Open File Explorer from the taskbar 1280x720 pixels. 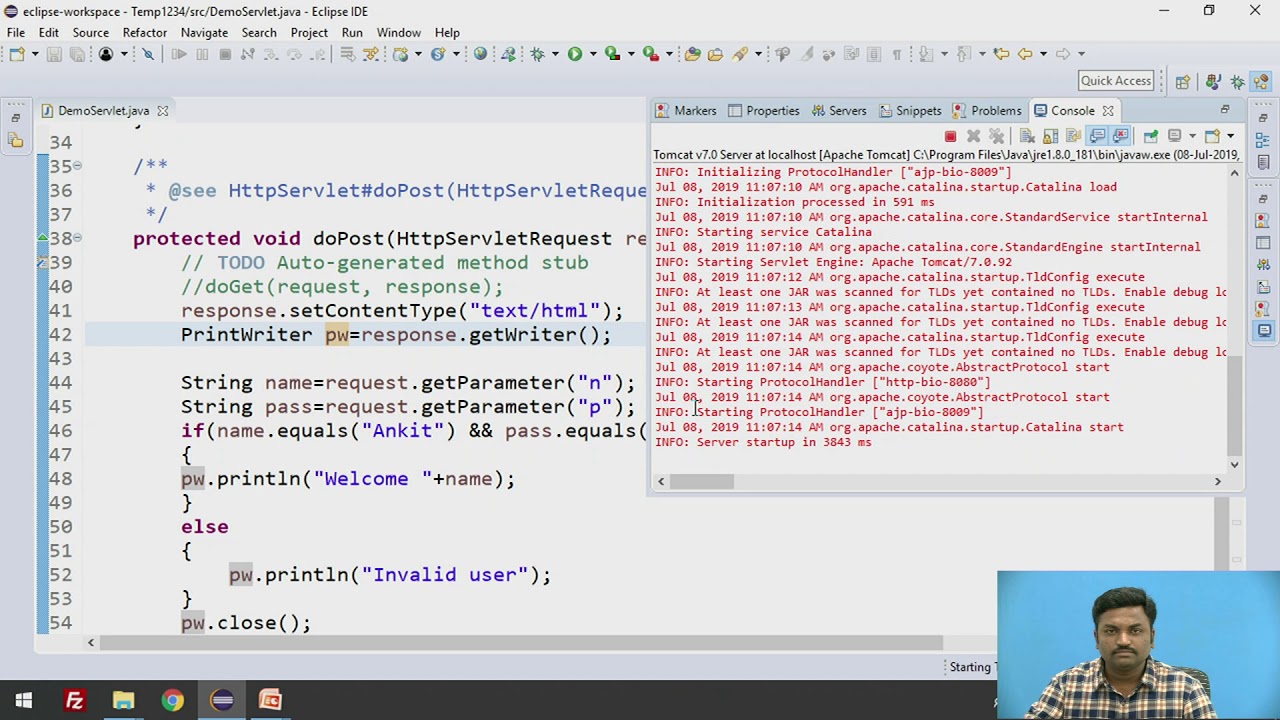click(x=124, y=700)
